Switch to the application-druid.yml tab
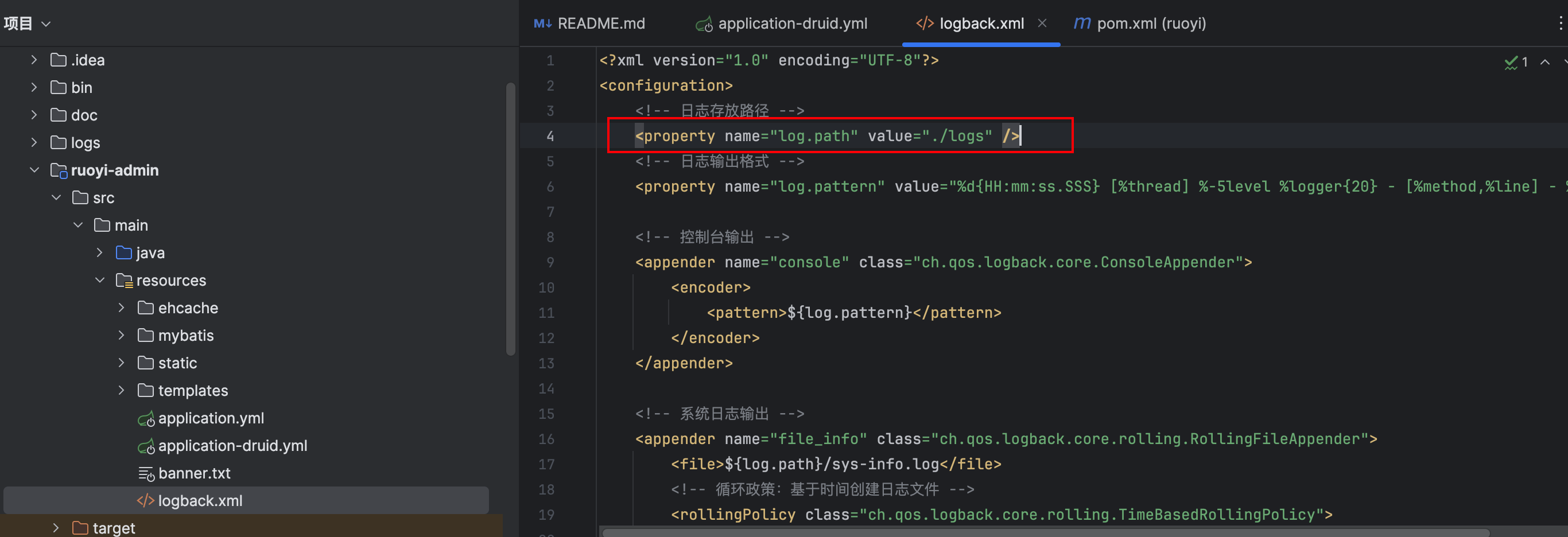Screen dimensions: 1568x537 click(782, 24)
